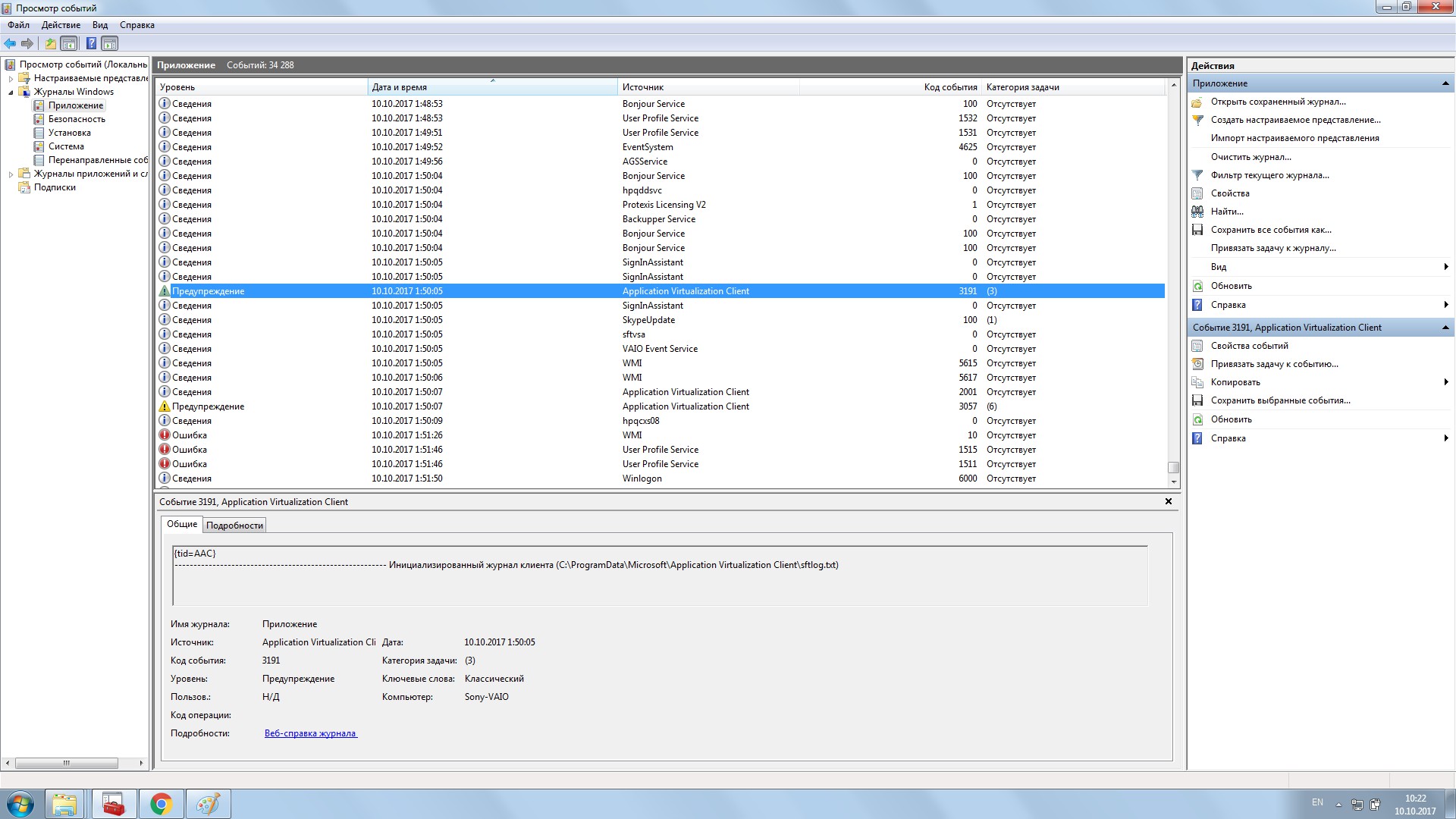The width and height of the screenshot is (1456, 819).
Task: Click the filter current log funnel icon
Action: [x=1197, y=175]
